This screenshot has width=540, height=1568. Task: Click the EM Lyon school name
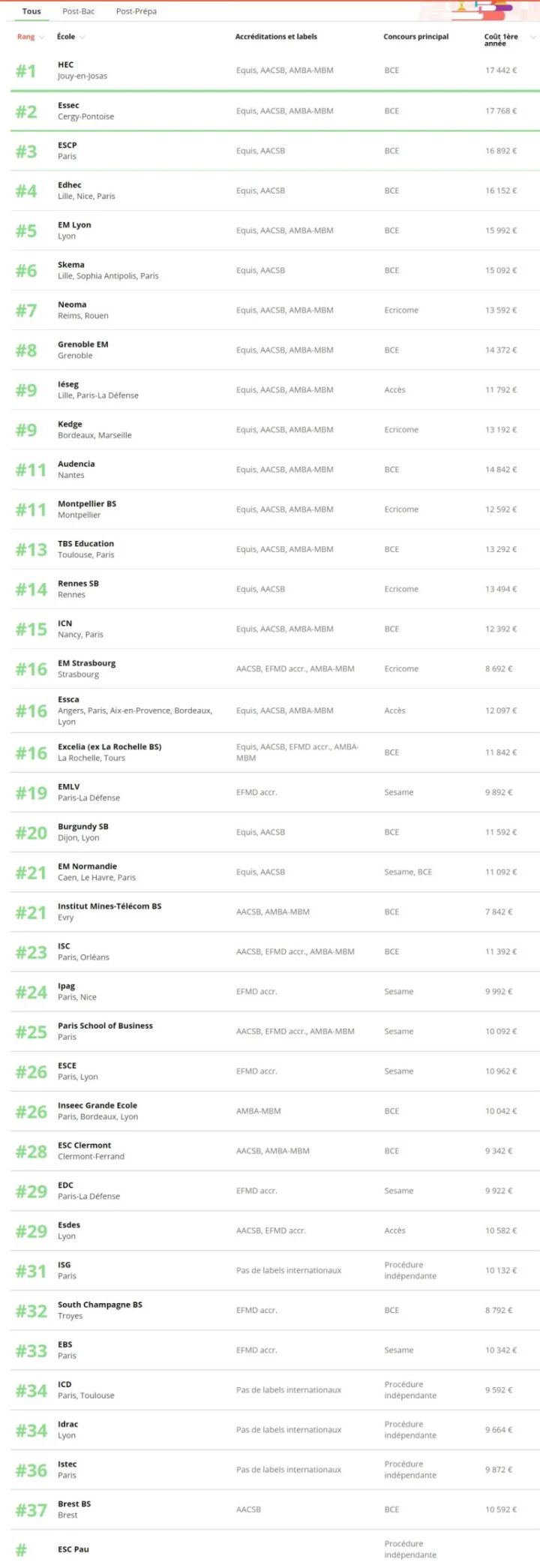[x=74, y=225]
